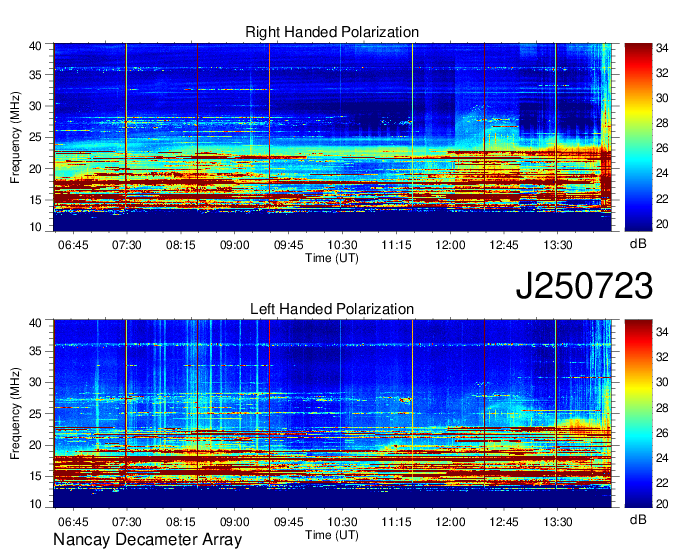This screenshot has width=680, height=552.
Task: Click the 10 MHz tick of Right Handed plot
Action: (36, 227)
